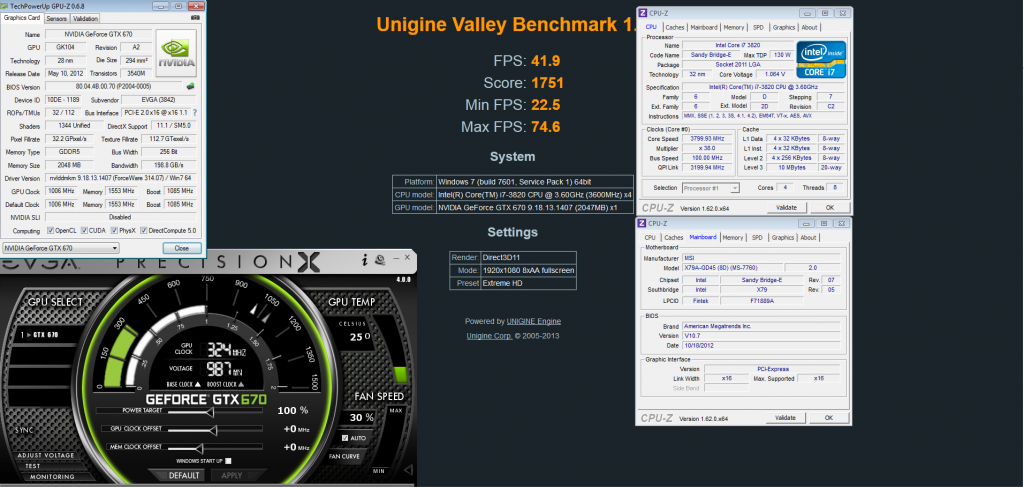Viewport: 1024px width, 487px height.
Task: Click the Base Clock triangle marker
Action: point(198,384)
